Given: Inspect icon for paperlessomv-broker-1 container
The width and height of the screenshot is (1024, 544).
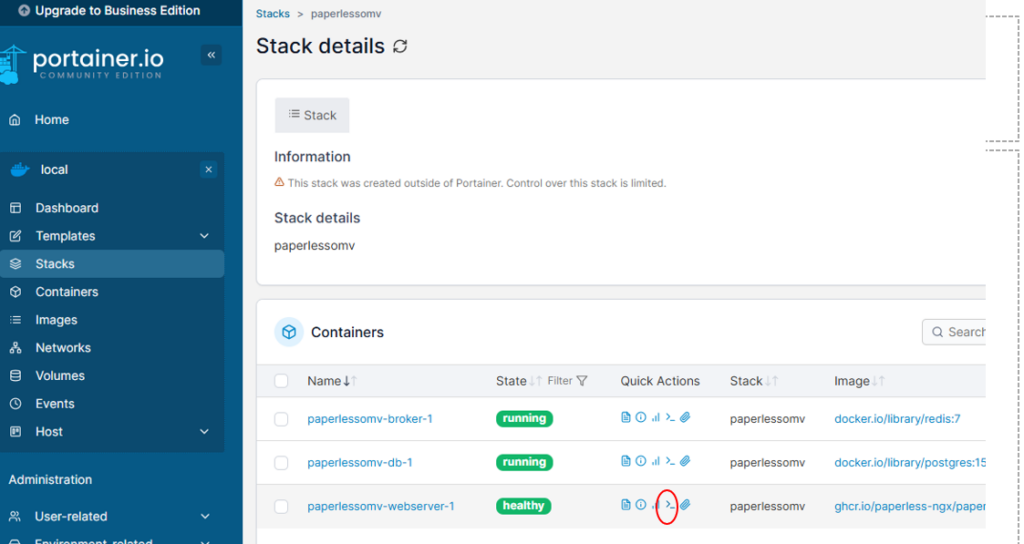Looking at the screenshot, I should (x=641, y=417).
